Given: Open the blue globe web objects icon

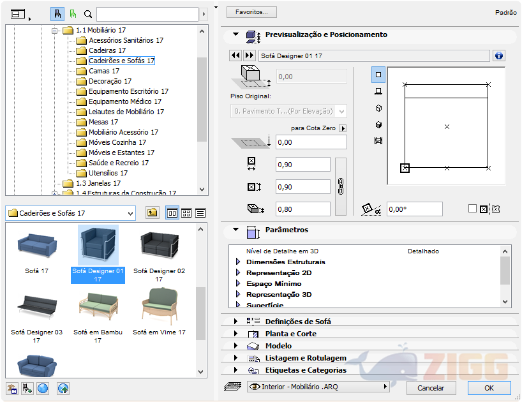Looking at the screenshot, I should [43, 388].
